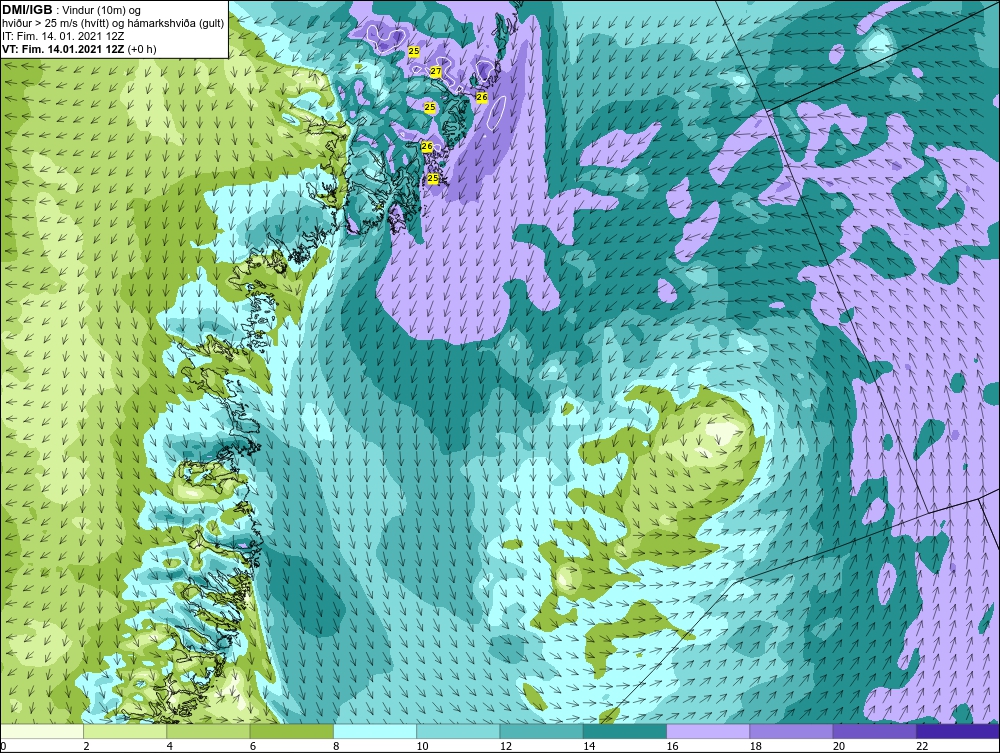Click the 'DMI/IGB : Vindur (10m) og' title line
Image resolution: width=1000 pixels, height=753 pixels.
71,10
